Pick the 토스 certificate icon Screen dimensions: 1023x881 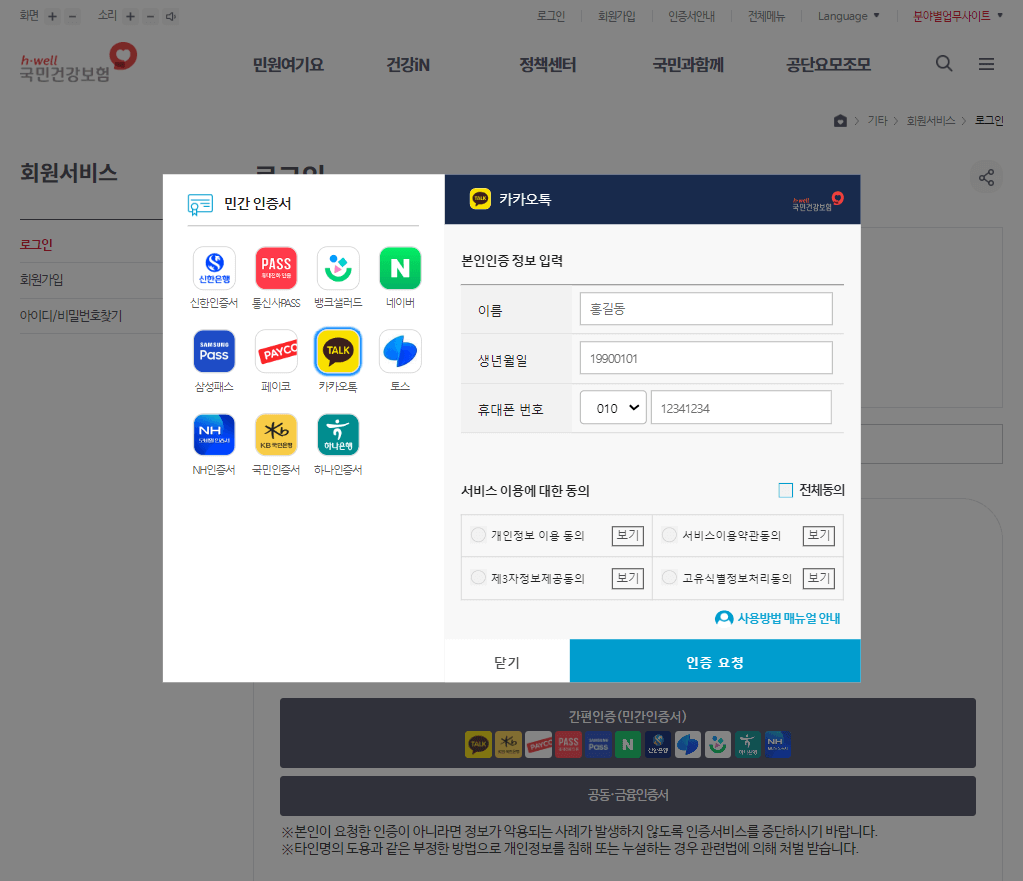click(400, 351)
